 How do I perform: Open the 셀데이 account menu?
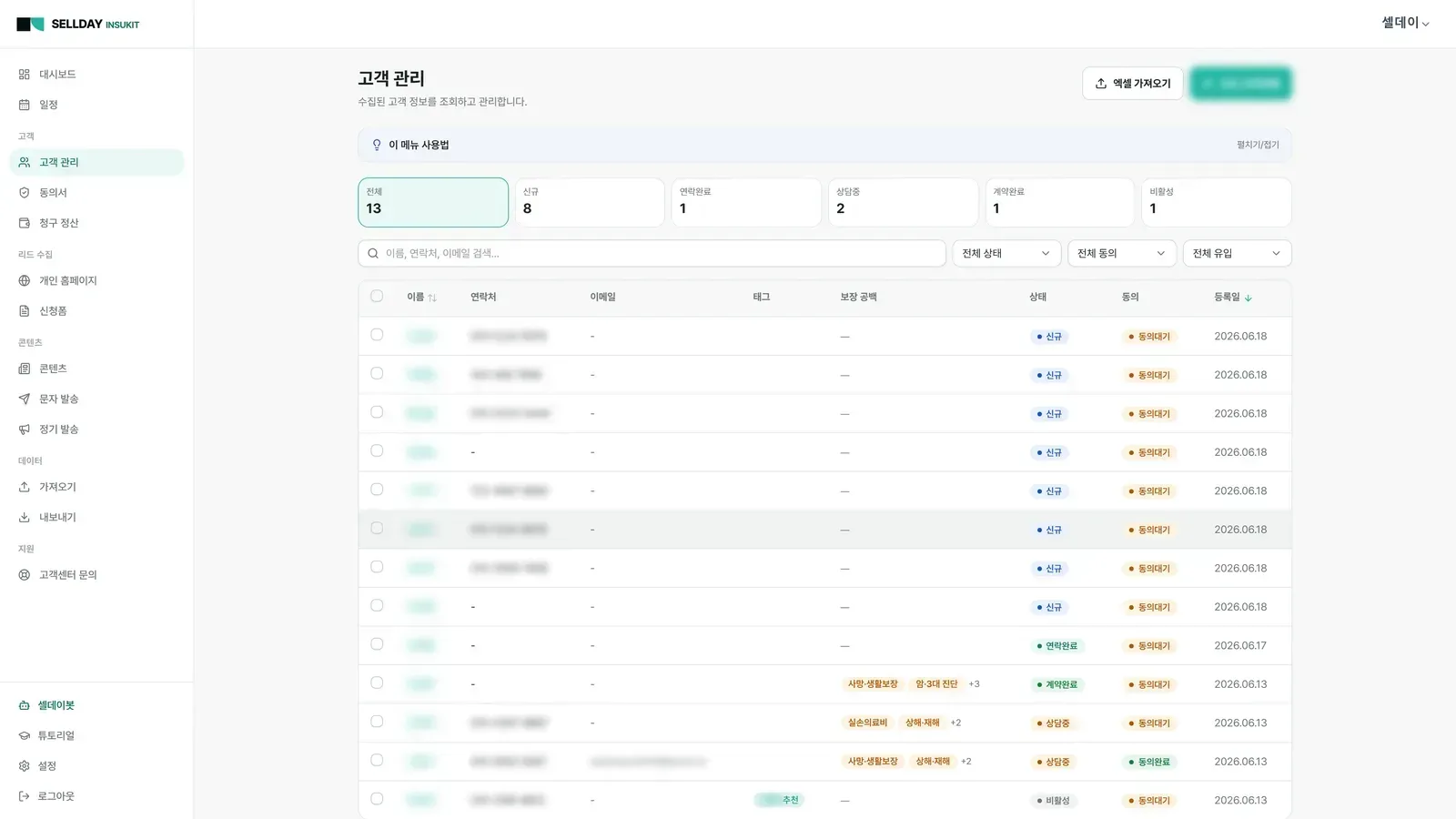1405,23
